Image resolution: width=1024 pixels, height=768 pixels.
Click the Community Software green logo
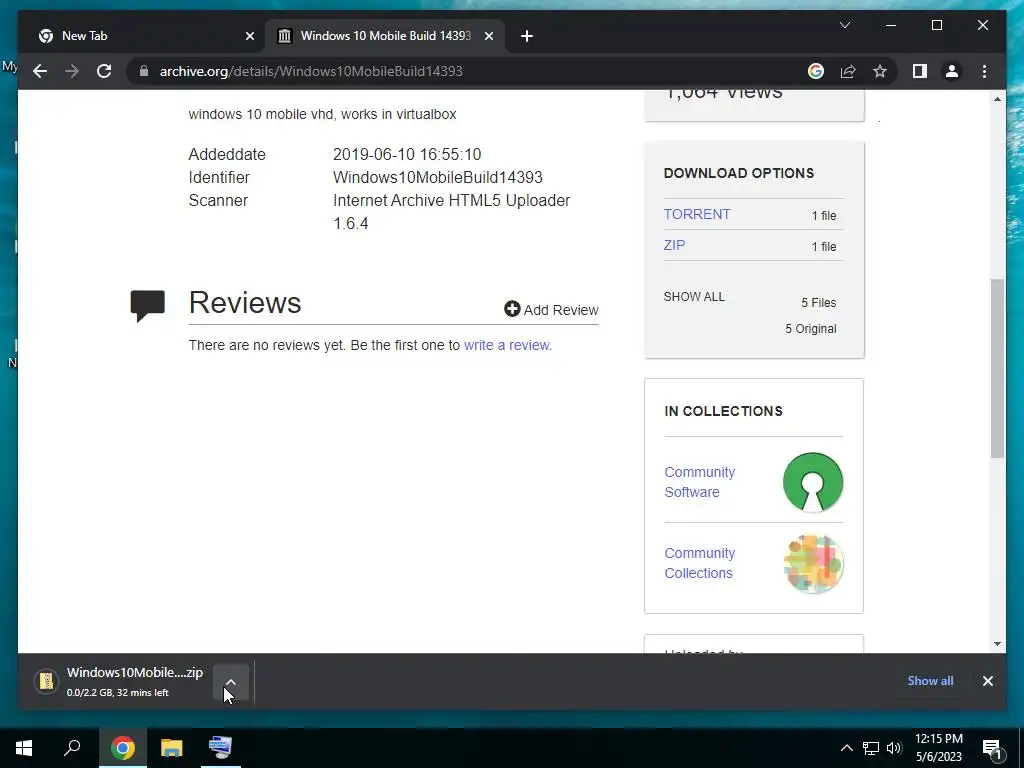(x=812, y=482)
